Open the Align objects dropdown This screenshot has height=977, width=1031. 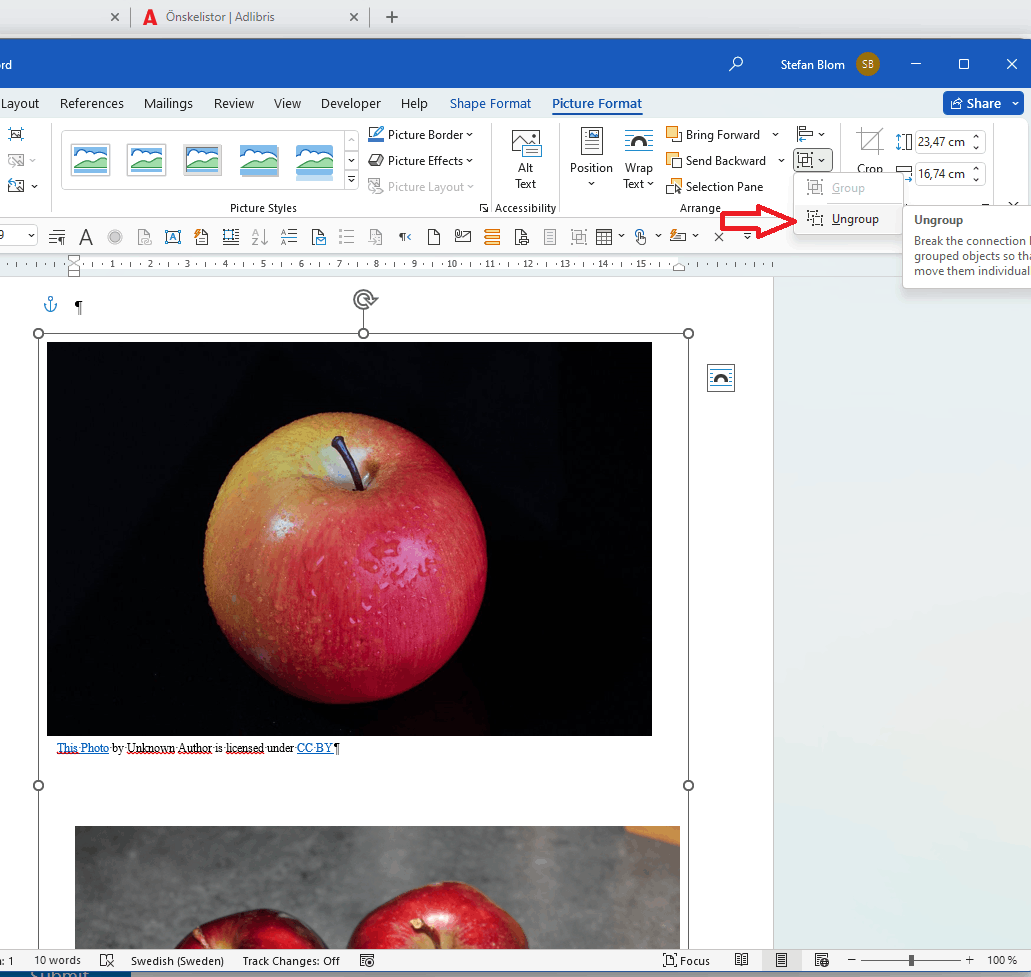point(810,134)
